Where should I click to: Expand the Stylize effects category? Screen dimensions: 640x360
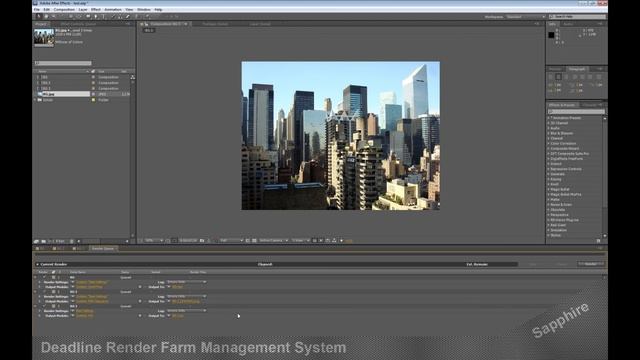549,236
